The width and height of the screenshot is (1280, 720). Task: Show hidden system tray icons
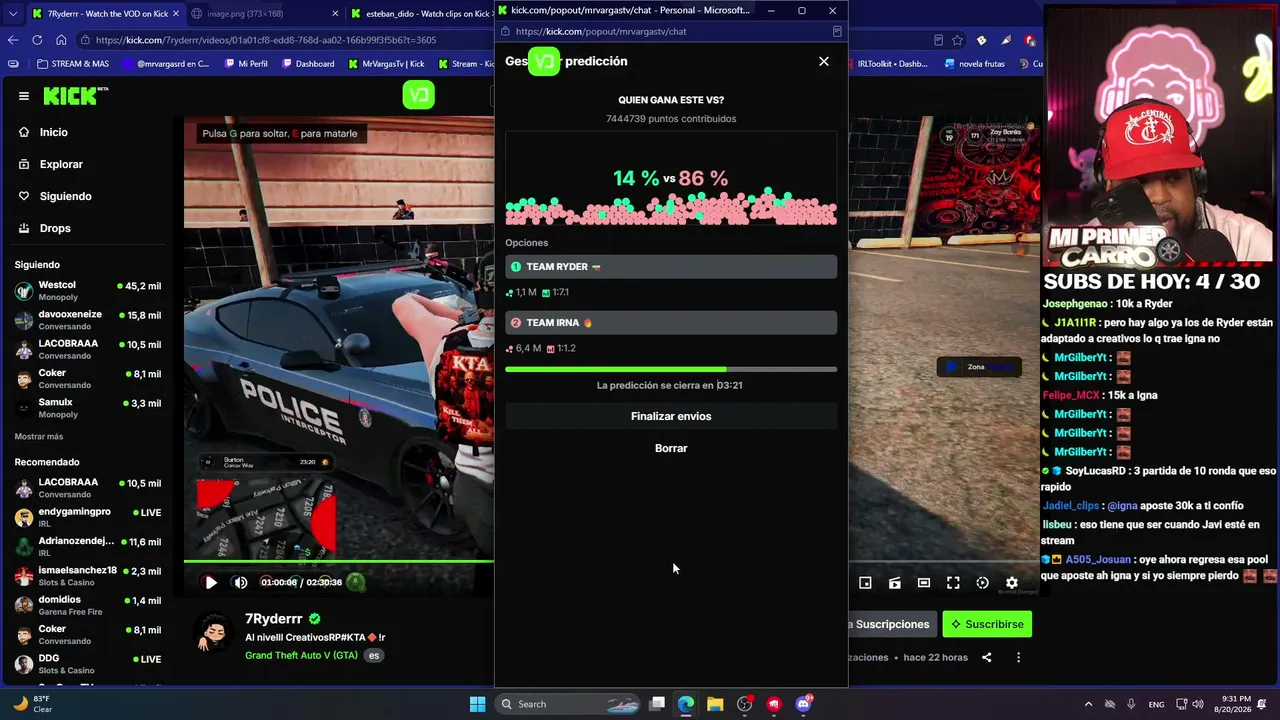point(1088,704)
